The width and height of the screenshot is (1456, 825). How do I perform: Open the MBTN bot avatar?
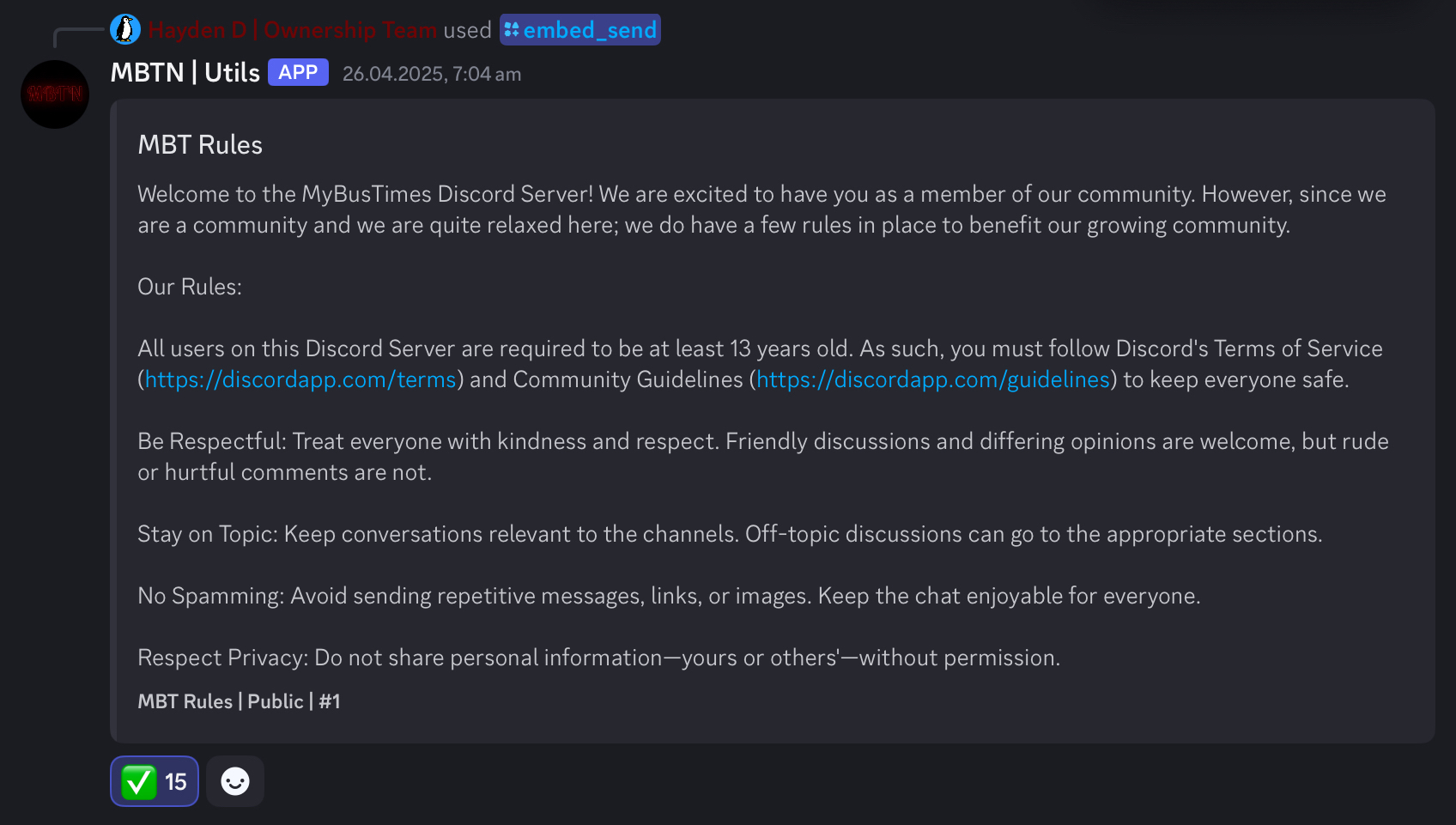click(x=55, y=94)
